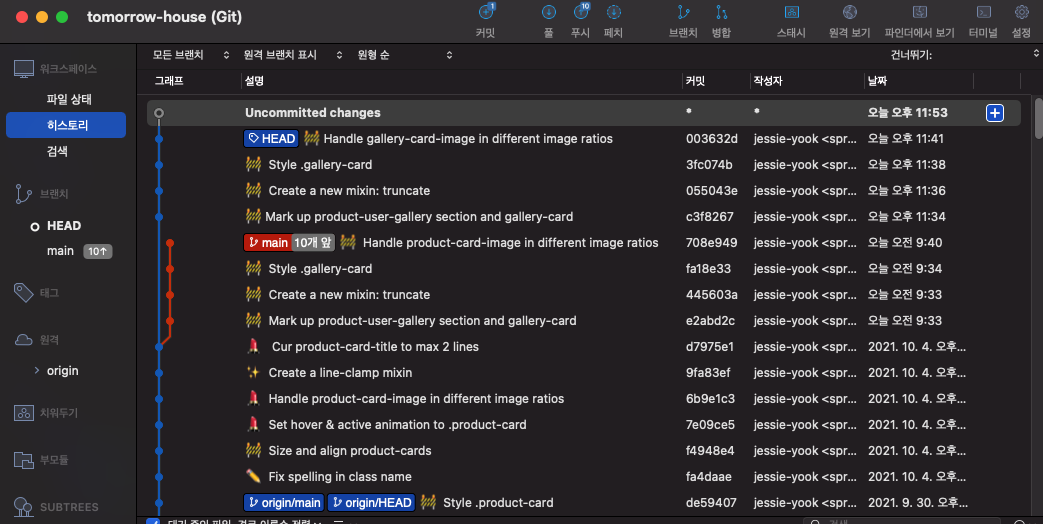The height and width of the screenshot is (524, 1043).
Task: Select 파일 상태 in the sidebar
Action: tap(69, 99)
